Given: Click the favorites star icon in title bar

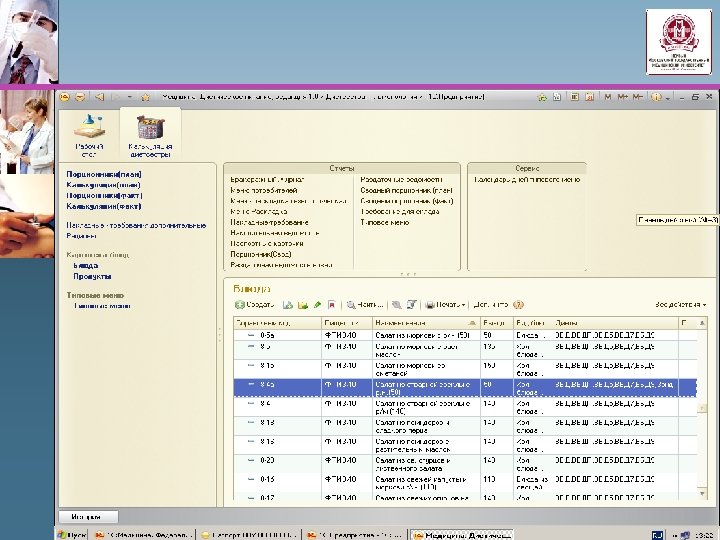Looking at the screenshot, I should pyautogui.click(x=146, y=97).
